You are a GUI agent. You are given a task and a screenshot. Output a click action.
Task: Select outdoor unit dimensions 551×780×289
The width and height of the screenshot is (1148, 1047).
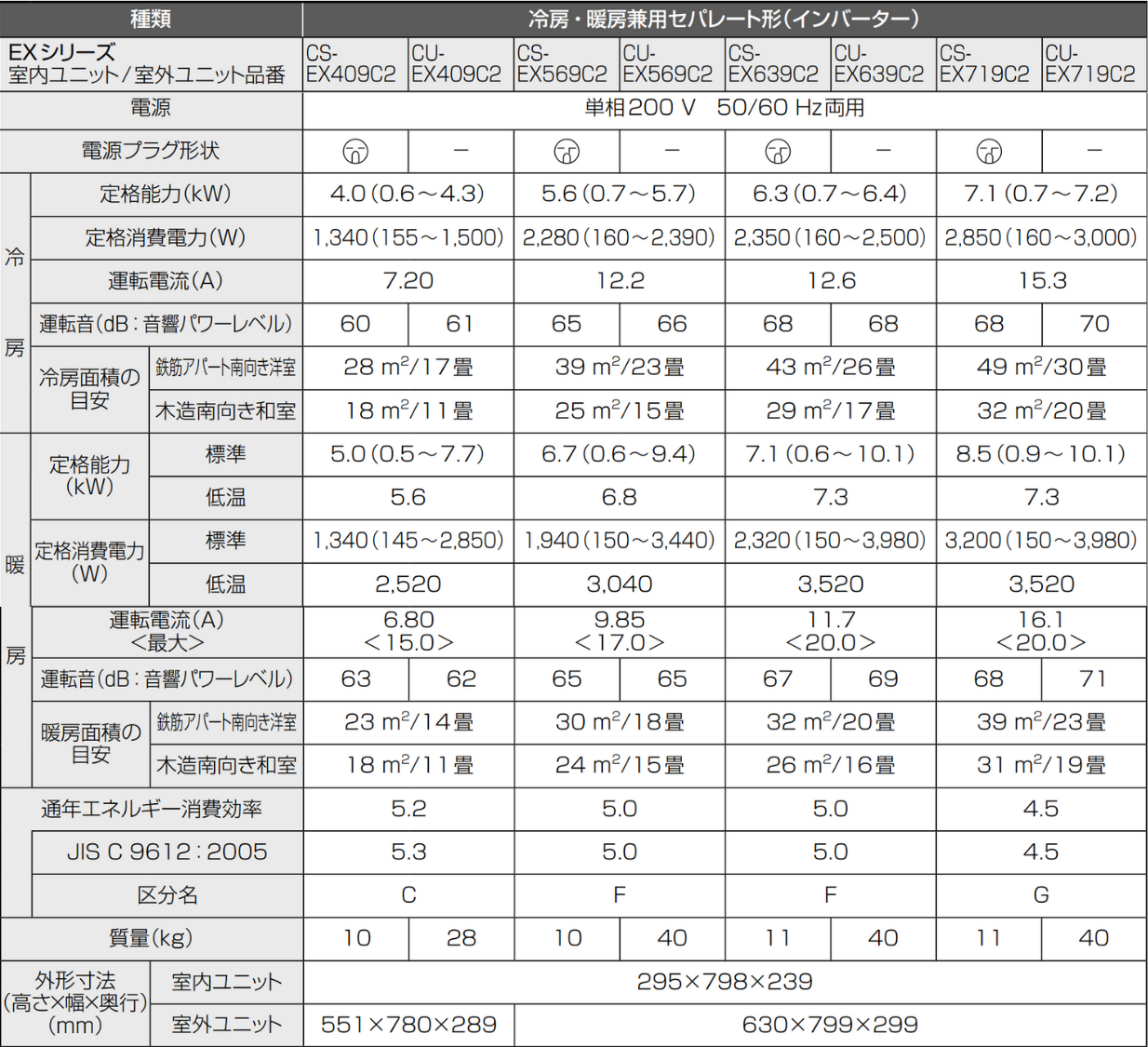(408, 1025)
